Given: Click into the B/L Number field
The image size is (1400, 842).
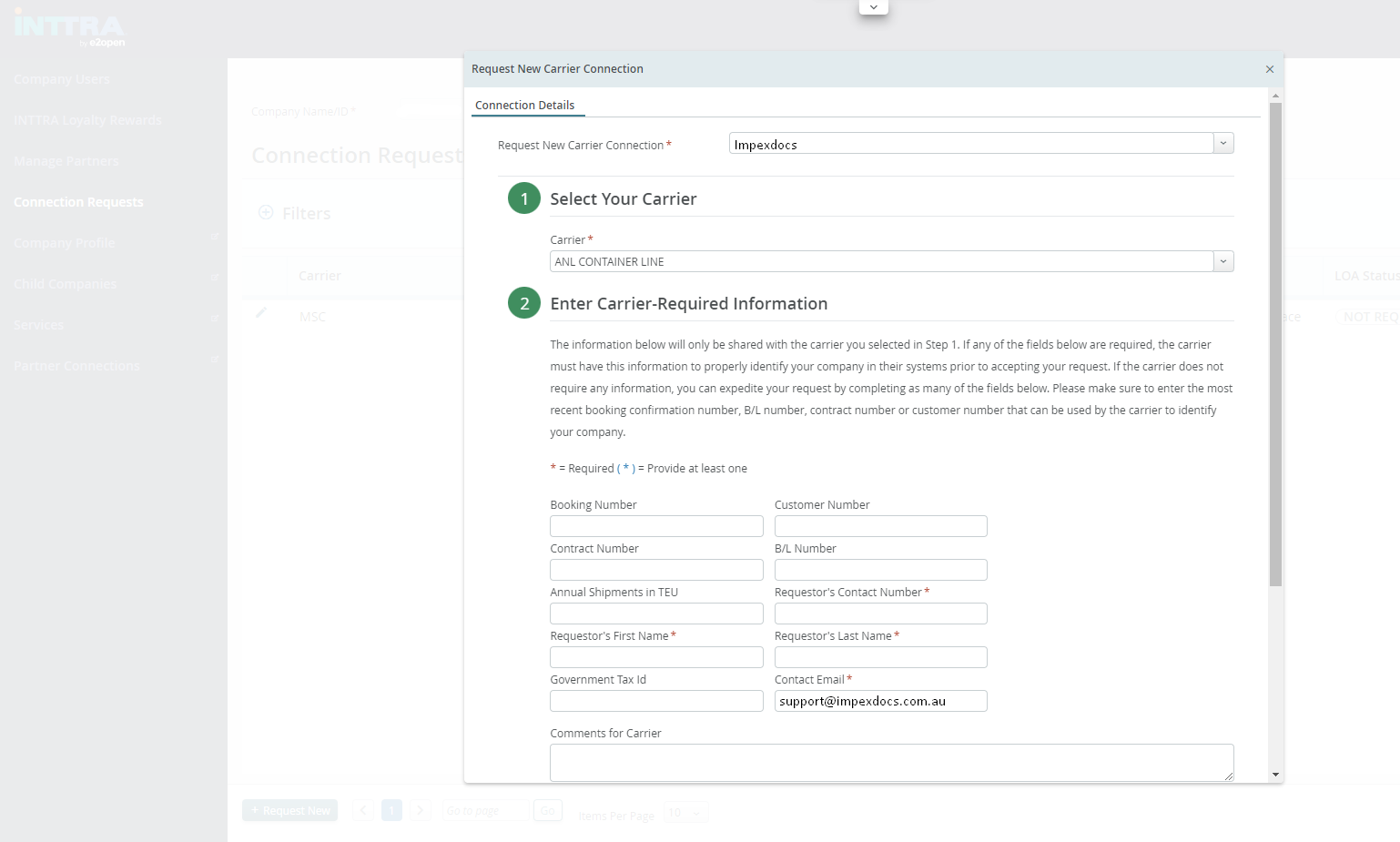Looking at the screenshot, I should [881, 570].
